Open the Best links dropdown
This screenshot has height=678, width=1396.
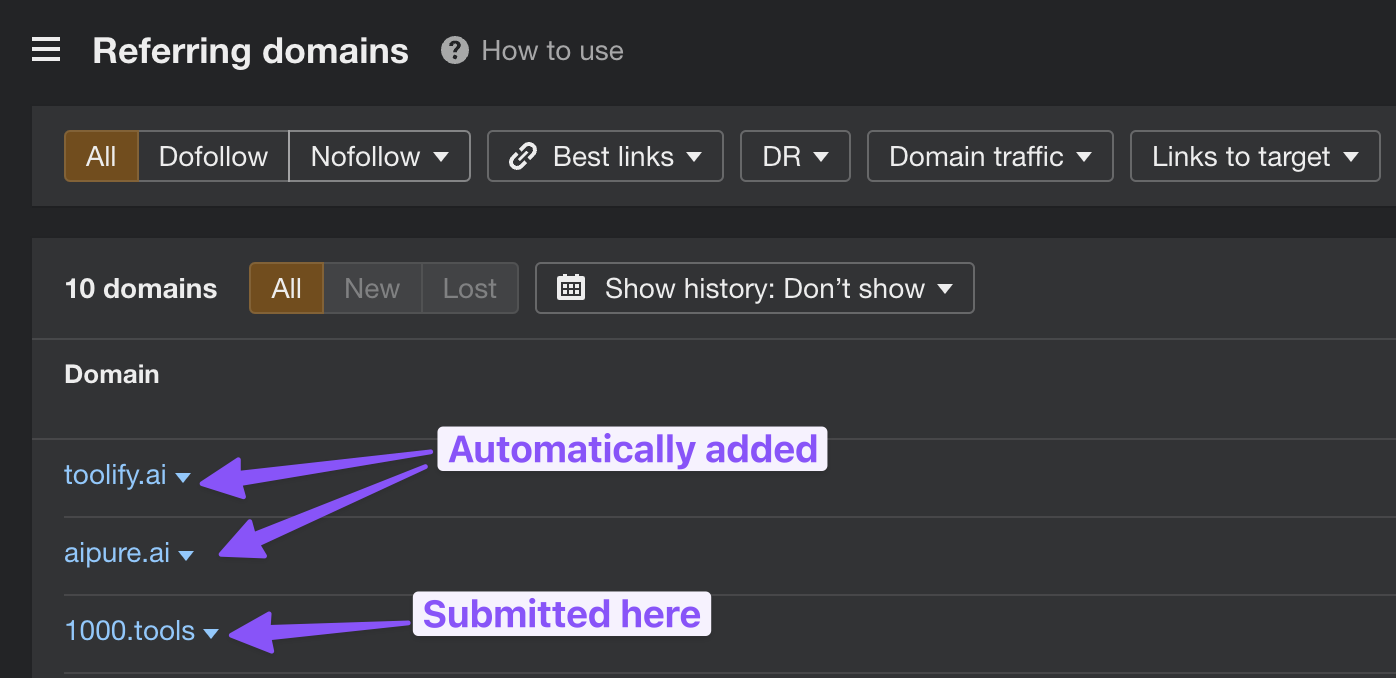point(605,156)
